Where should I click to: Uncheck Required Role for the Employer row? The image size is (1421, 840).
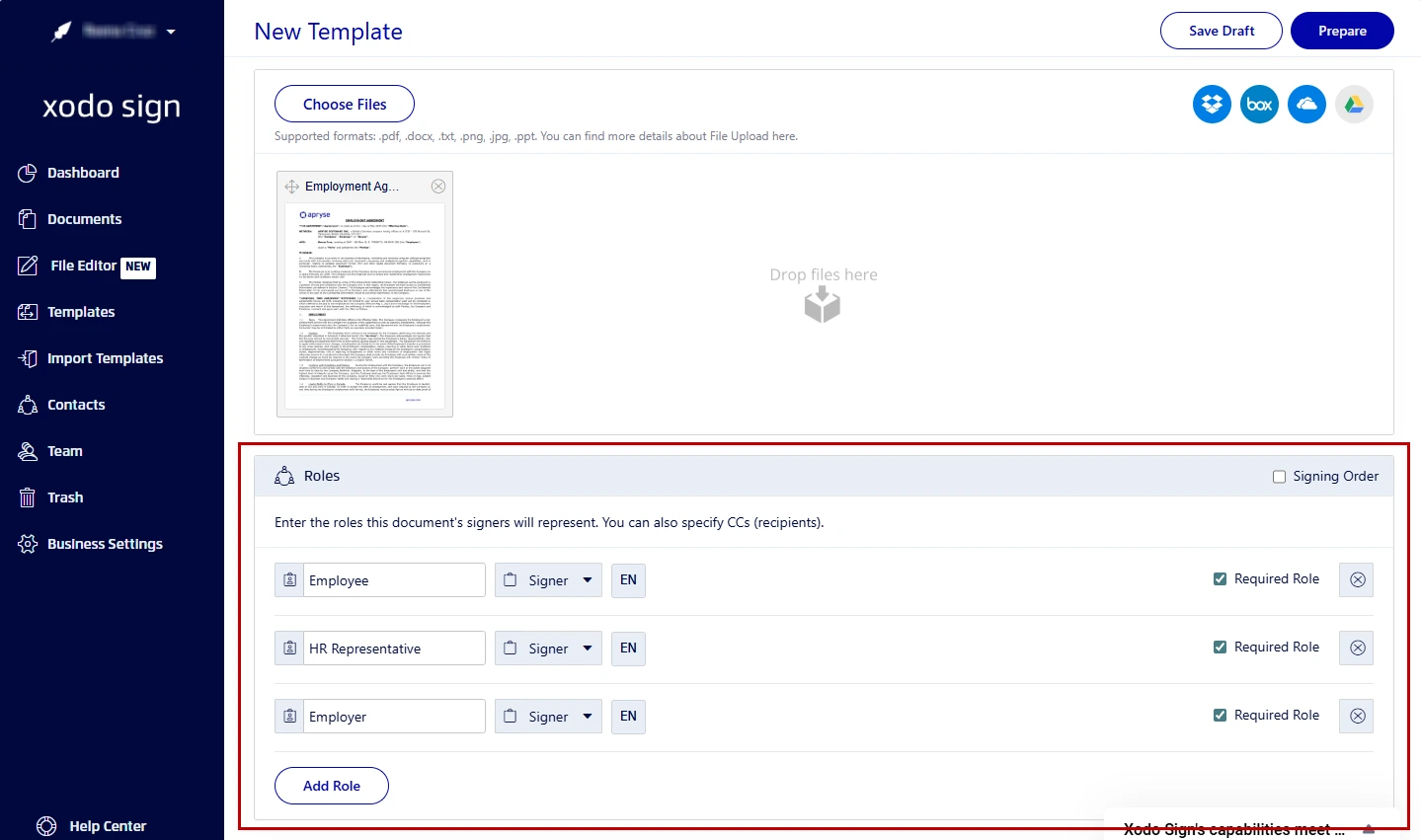(1221, 715)
